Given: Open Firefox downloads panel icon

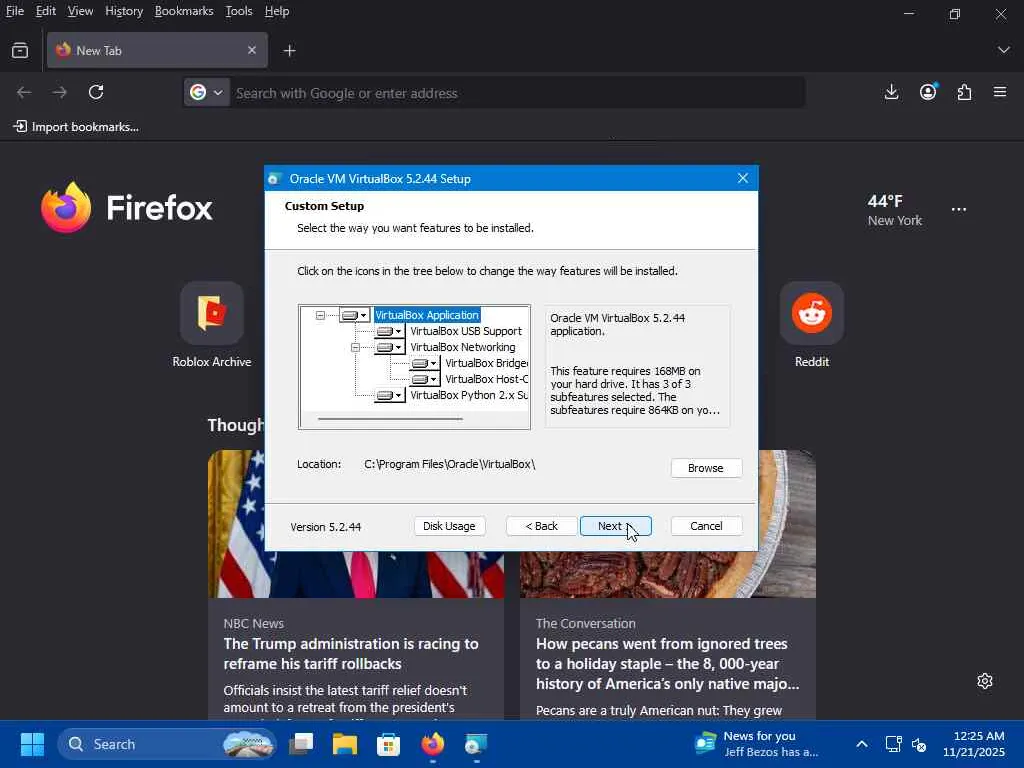Looking at the screenshot, I should [x=891, y=93].
